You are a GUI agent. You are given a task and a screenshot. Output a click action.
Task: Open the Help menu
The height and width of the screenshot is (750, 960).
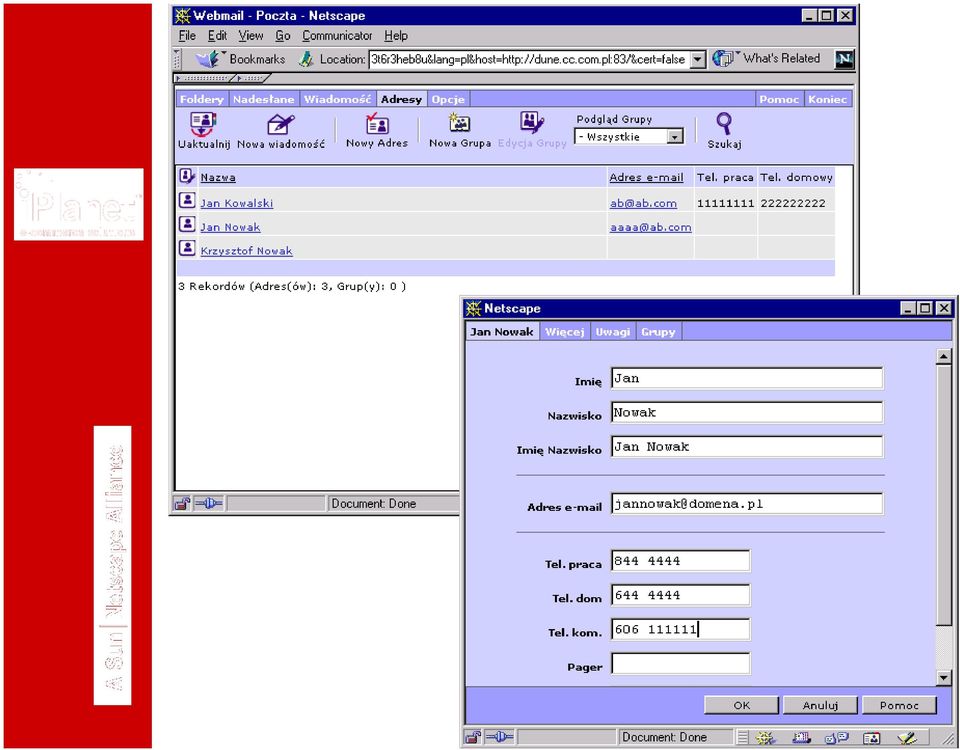396,36
